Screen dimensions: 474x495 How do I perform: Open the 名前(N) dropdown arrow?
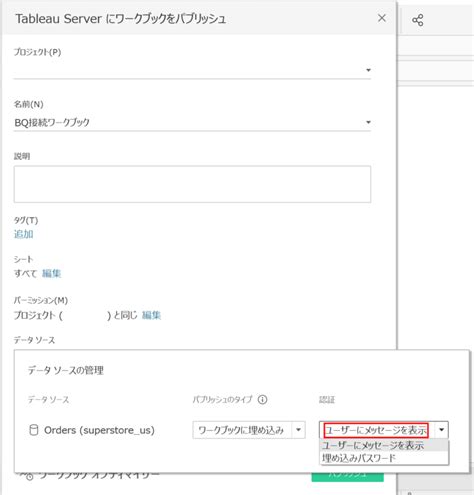click(368, 122)
